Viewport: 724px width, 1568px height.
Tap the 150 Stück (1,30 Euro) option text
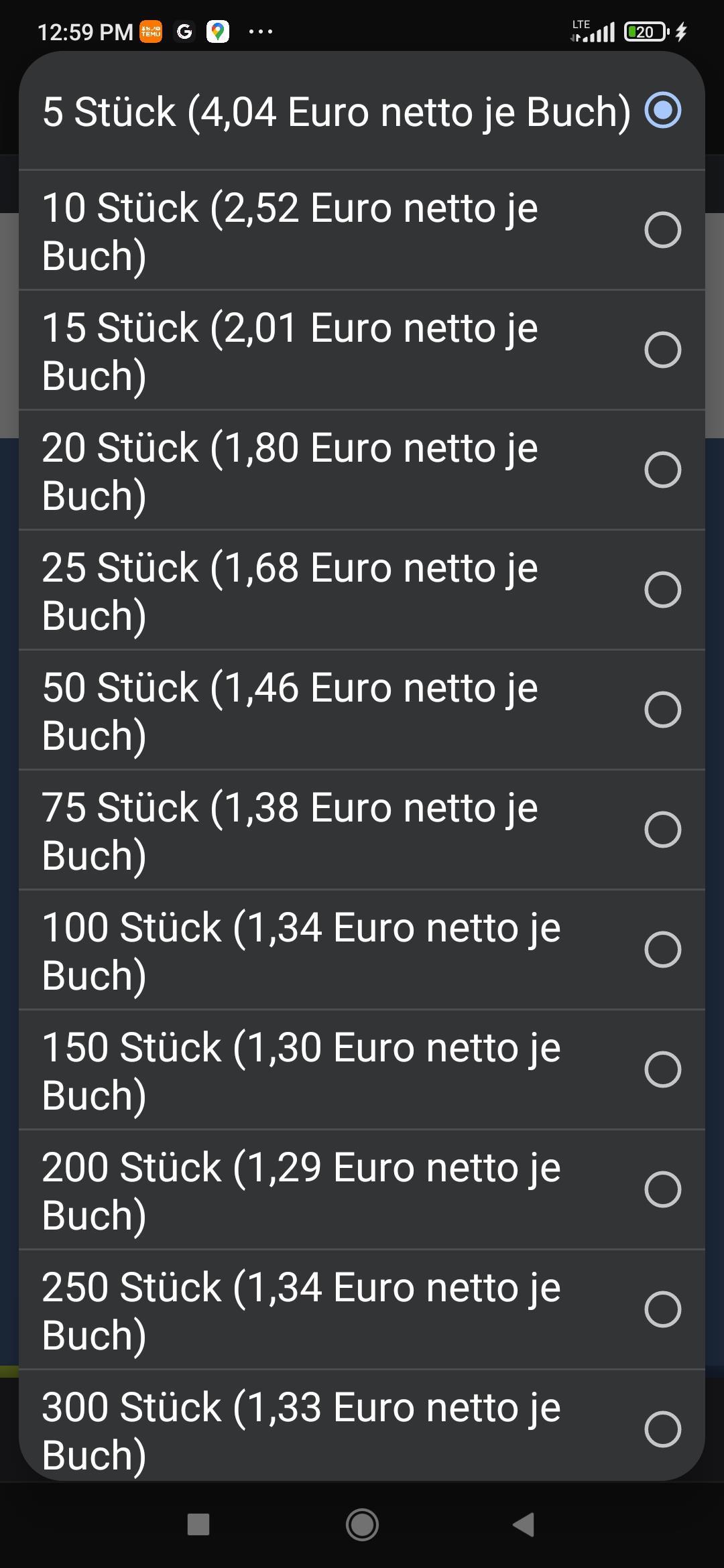point(301,1070)
